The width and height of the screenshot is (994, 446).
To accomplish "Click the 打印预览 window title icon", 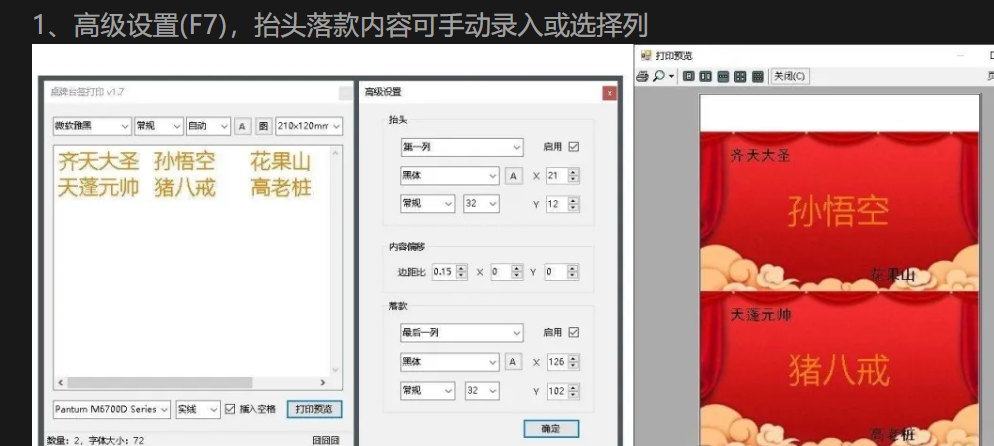I will coord(645,56).
